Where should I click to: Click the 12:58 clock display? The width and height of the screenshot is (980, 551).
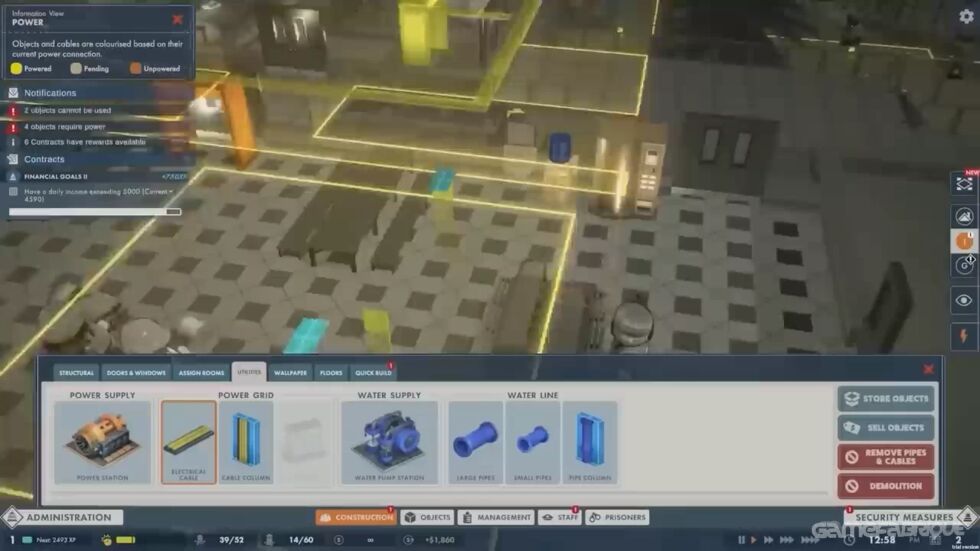(882, 540)
